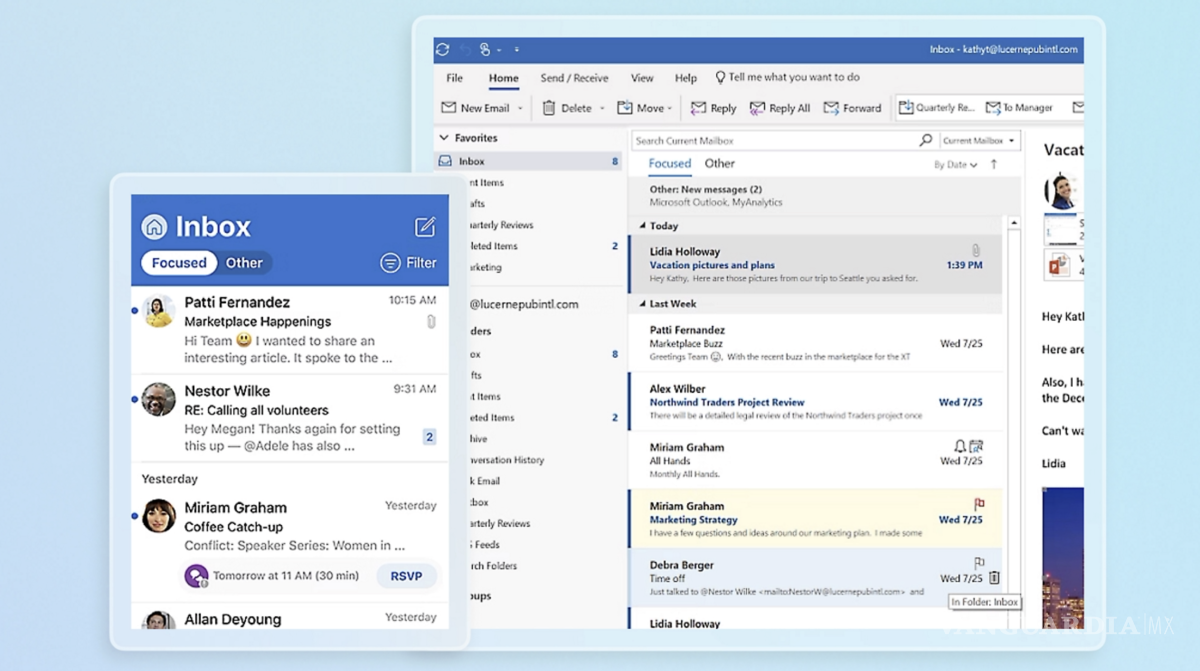Open the By Date sort dropdown
The height and width of the screenshot is (671, 1200).
[955, 163]
